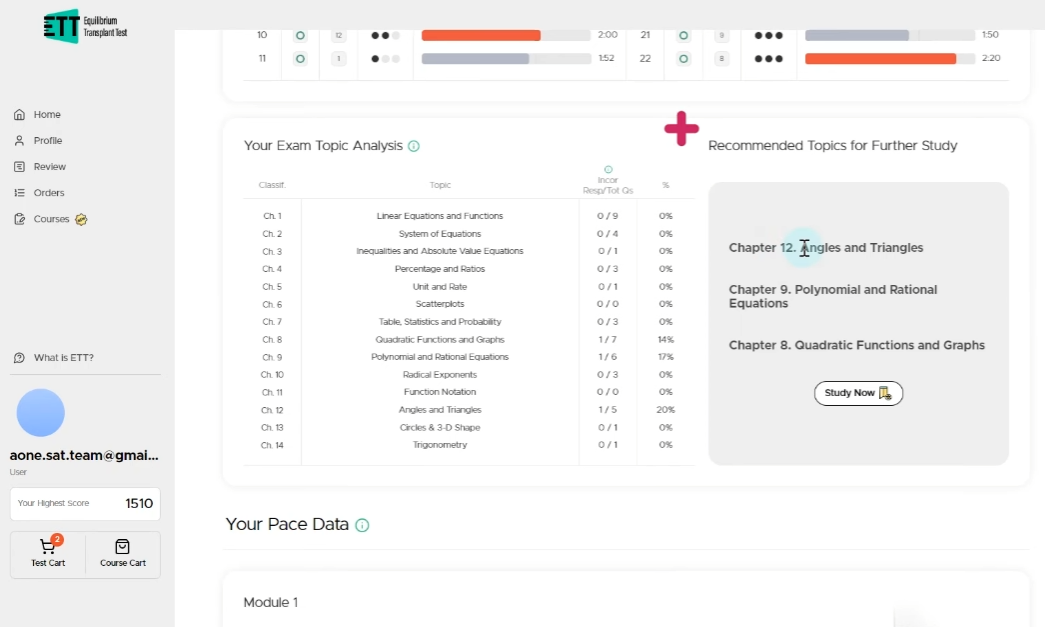Open the Profile page

[47, 141]
